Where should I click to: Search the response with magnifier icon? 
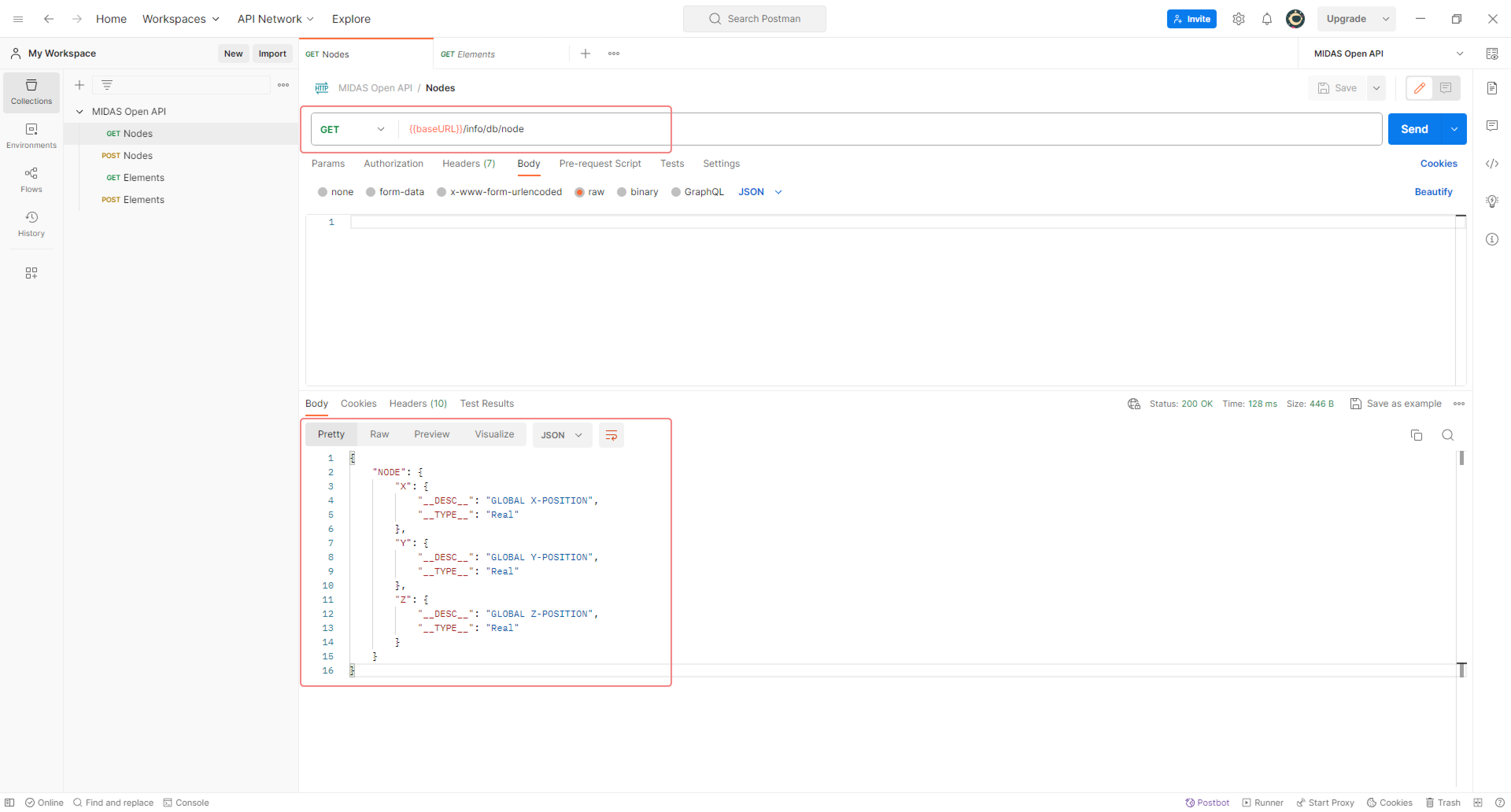(x=1447, y=435)
